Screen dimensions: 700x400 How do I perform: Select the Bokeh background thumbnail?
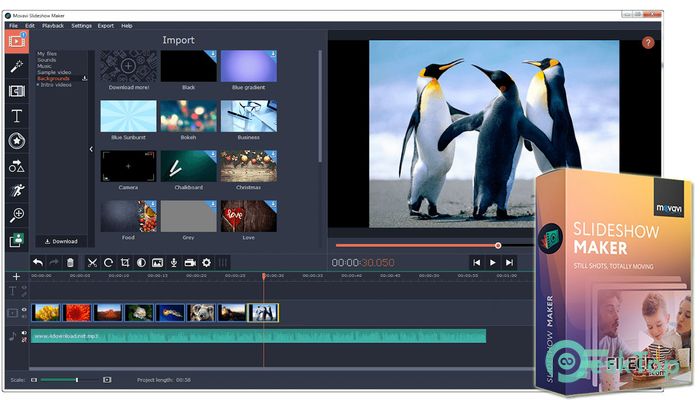click(x=188, y=116)
